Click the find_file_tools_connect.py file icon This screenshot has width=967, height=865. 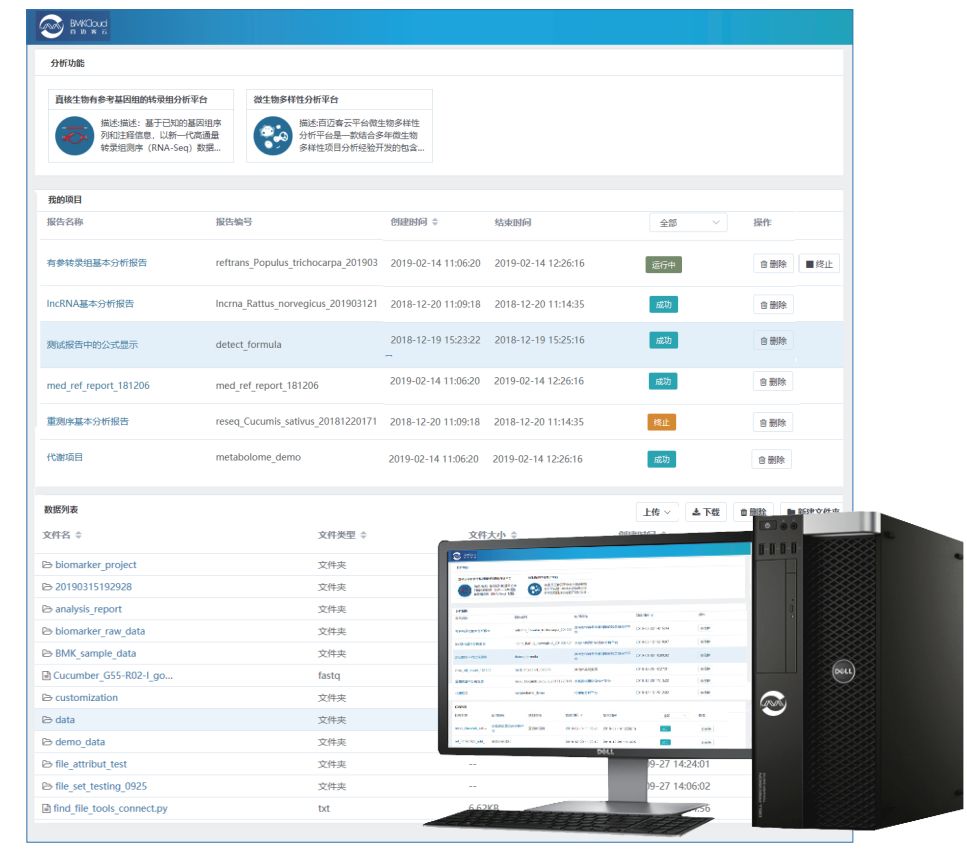click(x=46, y=808)
